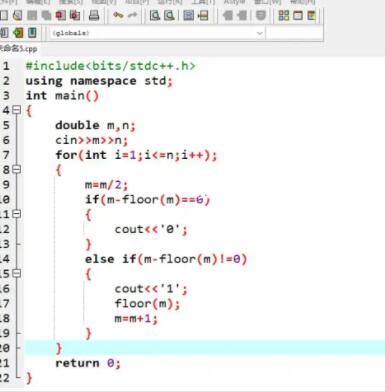The width and height of the screenshot is (385, 392).
Task: Click the line "cout<<'1';"
Action: click(x=151, y=288)
